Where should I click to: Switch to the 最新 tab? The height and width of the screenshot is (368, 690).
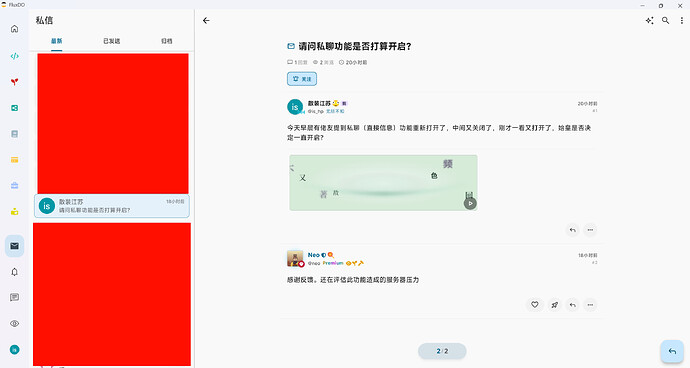click(x=56, y=41)
